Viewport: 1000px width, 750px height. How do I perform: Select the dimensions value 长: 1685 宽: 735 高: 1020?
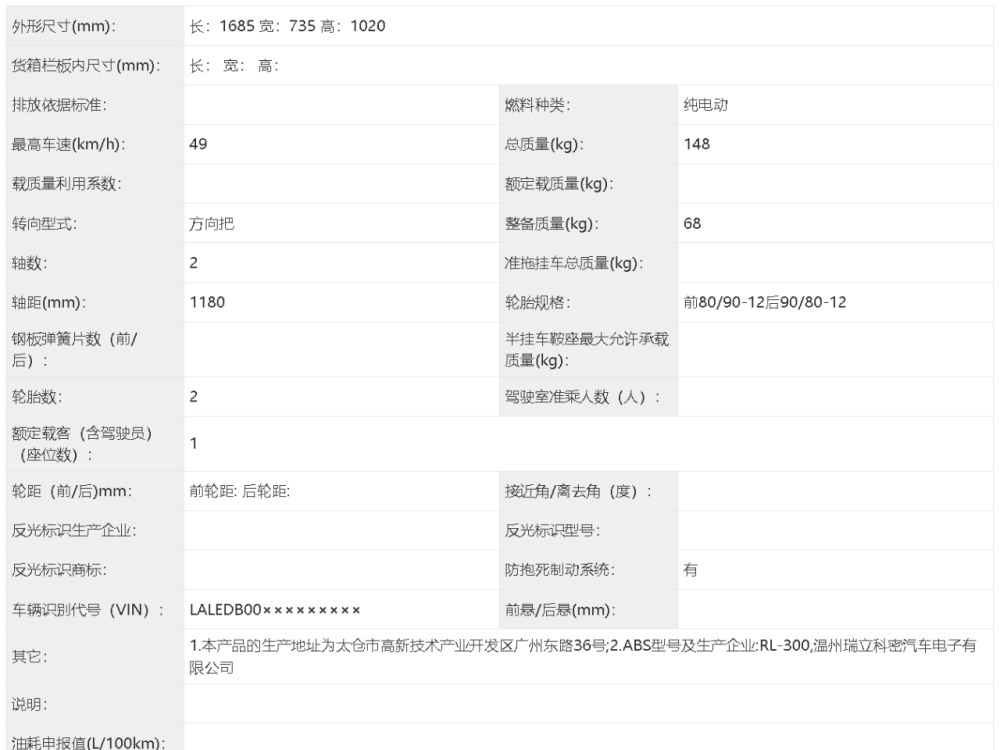tap(288, 26)
